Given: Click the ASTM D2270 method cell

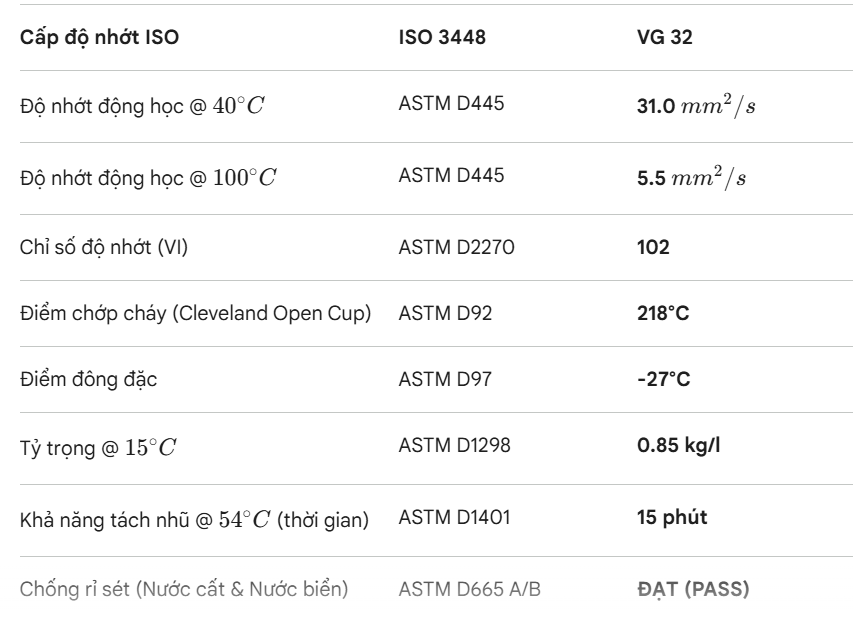Looking at the screenshot, I should [x=444, y=245].
